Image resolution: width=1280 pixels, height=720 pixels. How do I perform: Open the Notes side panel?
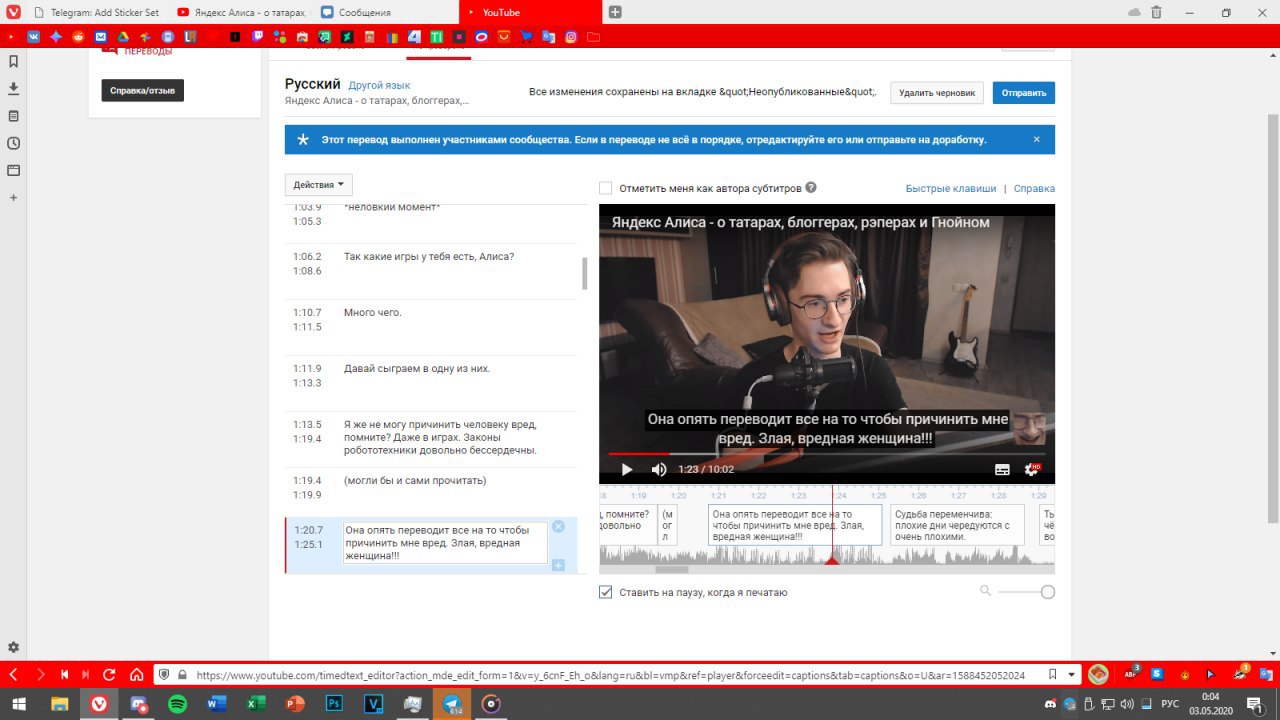pos(13,116)
